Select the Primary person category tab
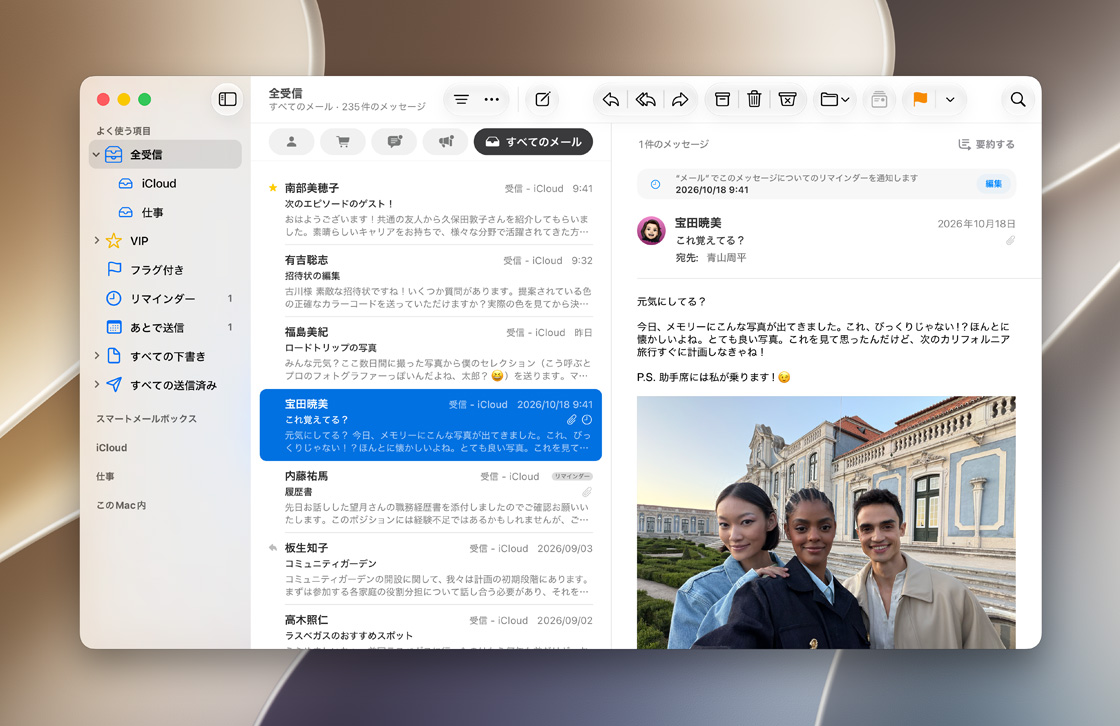 click(x=291, y=141)
